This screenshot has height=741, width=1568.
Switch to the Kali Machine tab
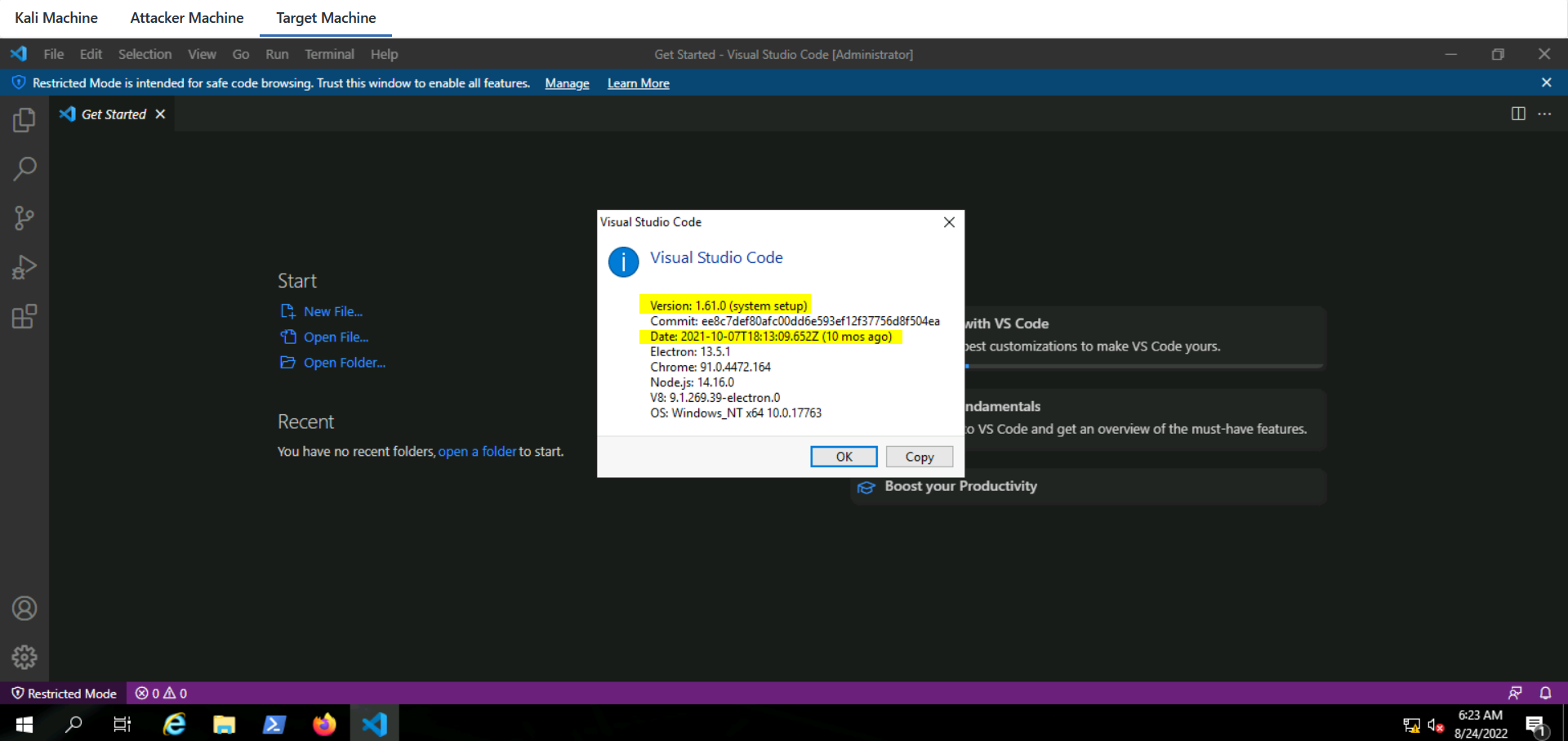coord(56,18)
